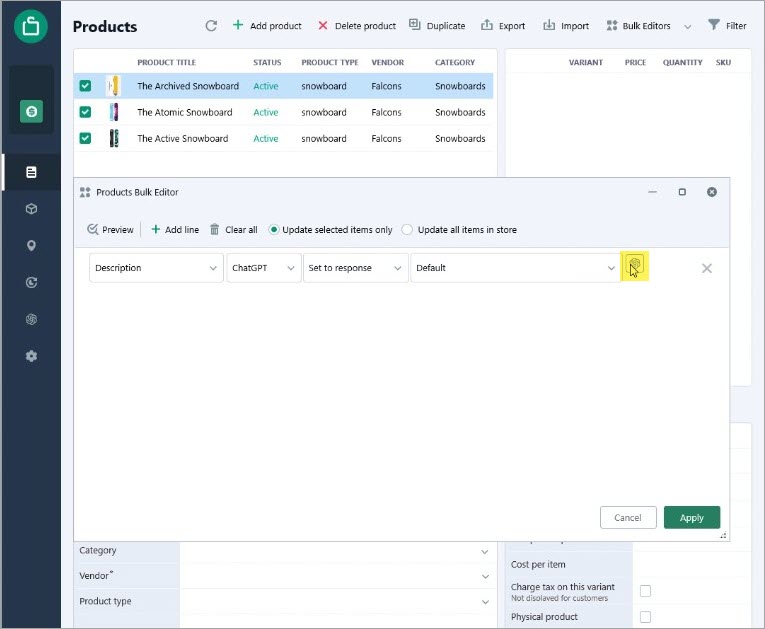Sort by PRODUCT TITLE column header
765x629 pixels.
tap(166, 62)
